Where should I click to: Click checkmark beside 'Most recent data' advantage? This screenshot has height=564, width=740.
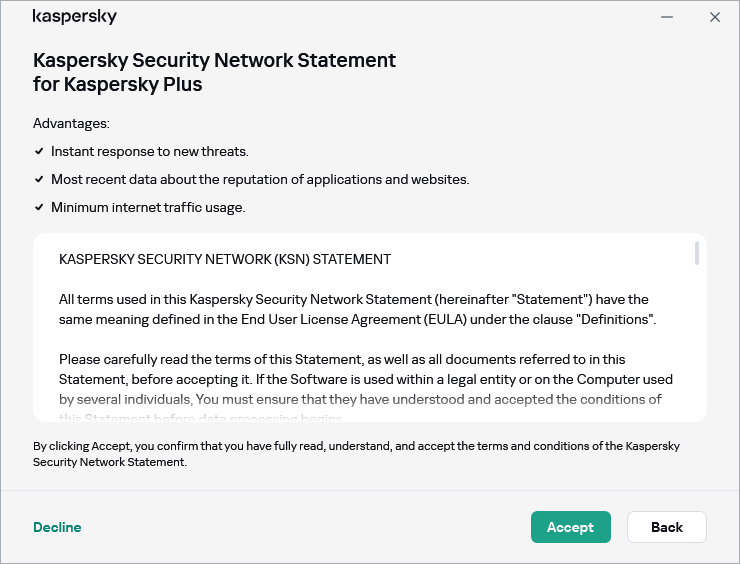click(x=39, y=180)
